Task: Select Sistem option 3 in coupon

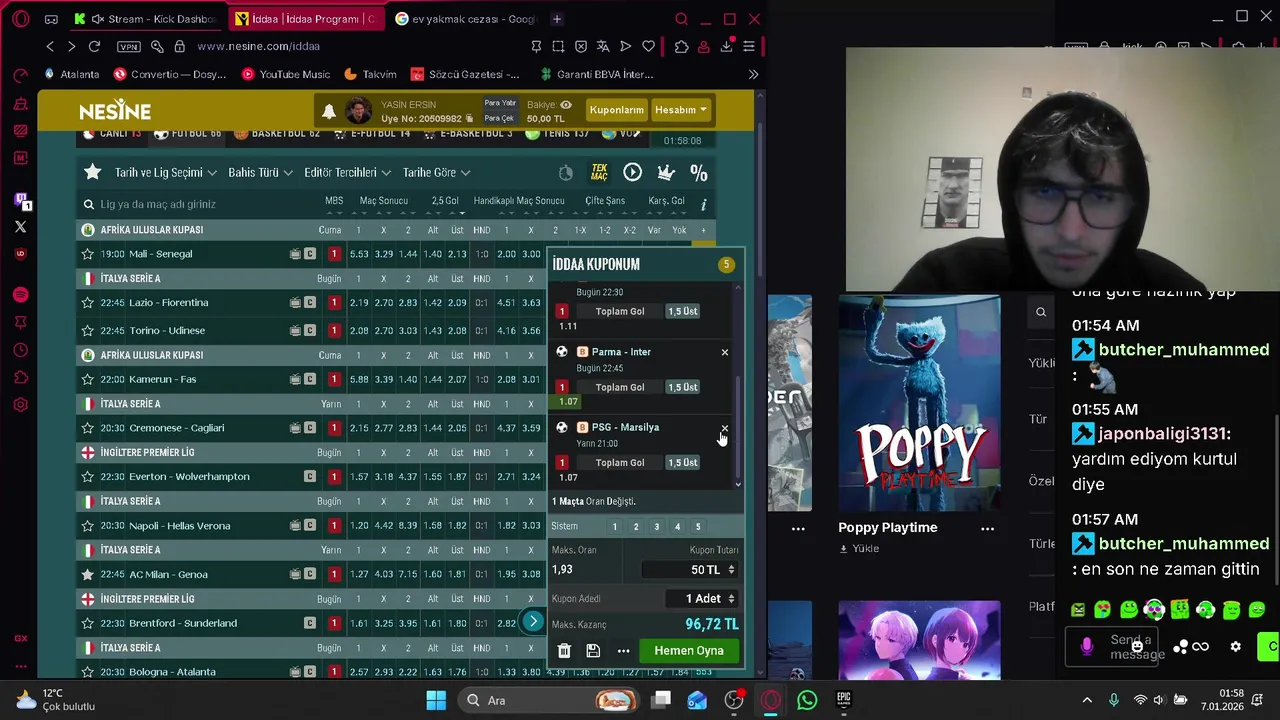Action: pyautogui.click(x=656, y=527)
